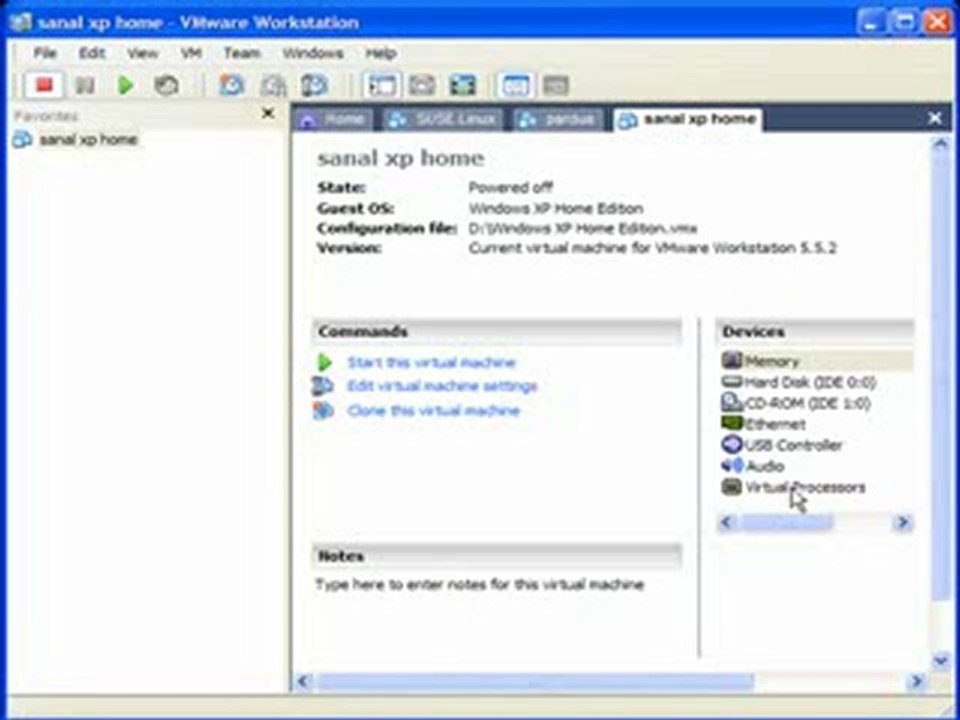Click the Take Snapshot toolbar icon
Viewport: 960px width, 720px height.
pos(231,86)
